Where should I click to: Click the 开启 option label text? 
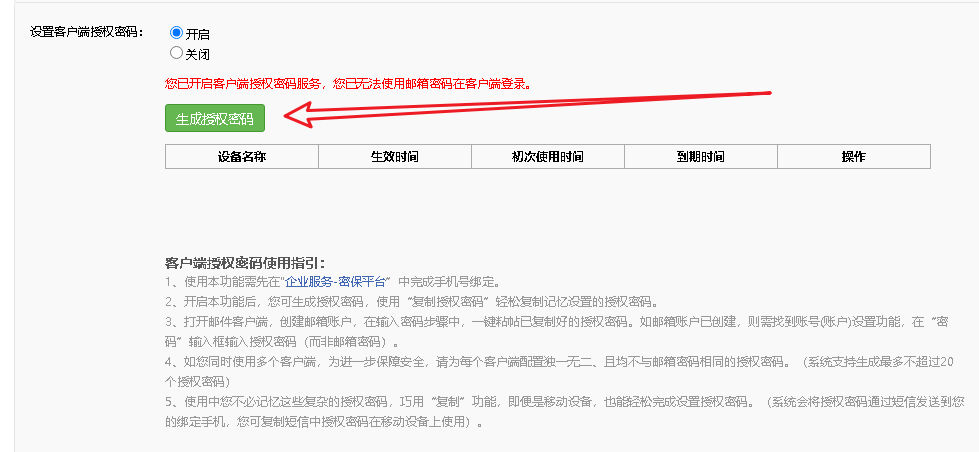(198, 34)
